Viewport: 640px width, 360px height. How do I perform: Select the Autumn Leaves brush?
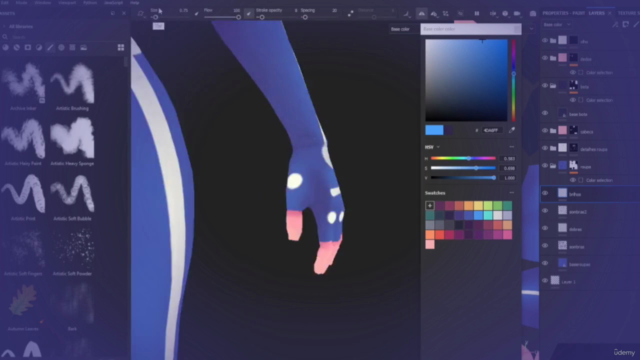pos(23,307)
